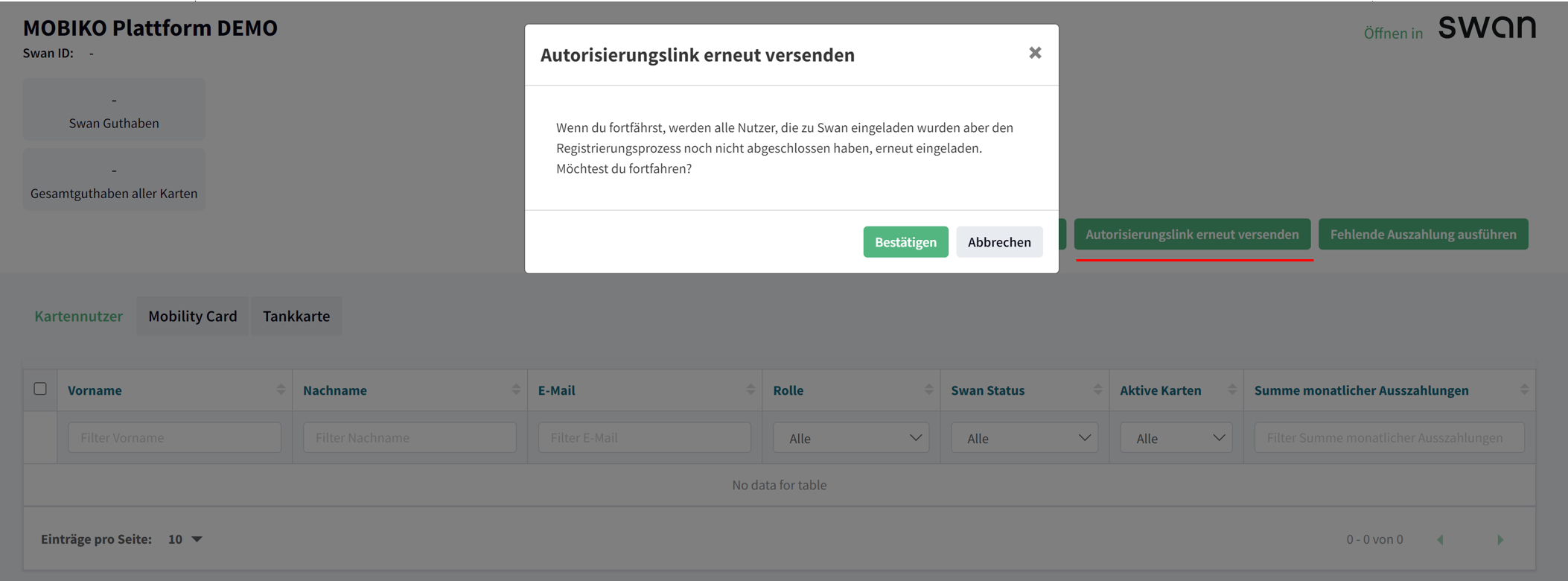Close the Autorisierungslink dialog with X
This screenshot has width=1568, height=581.
coord(1035,53)
